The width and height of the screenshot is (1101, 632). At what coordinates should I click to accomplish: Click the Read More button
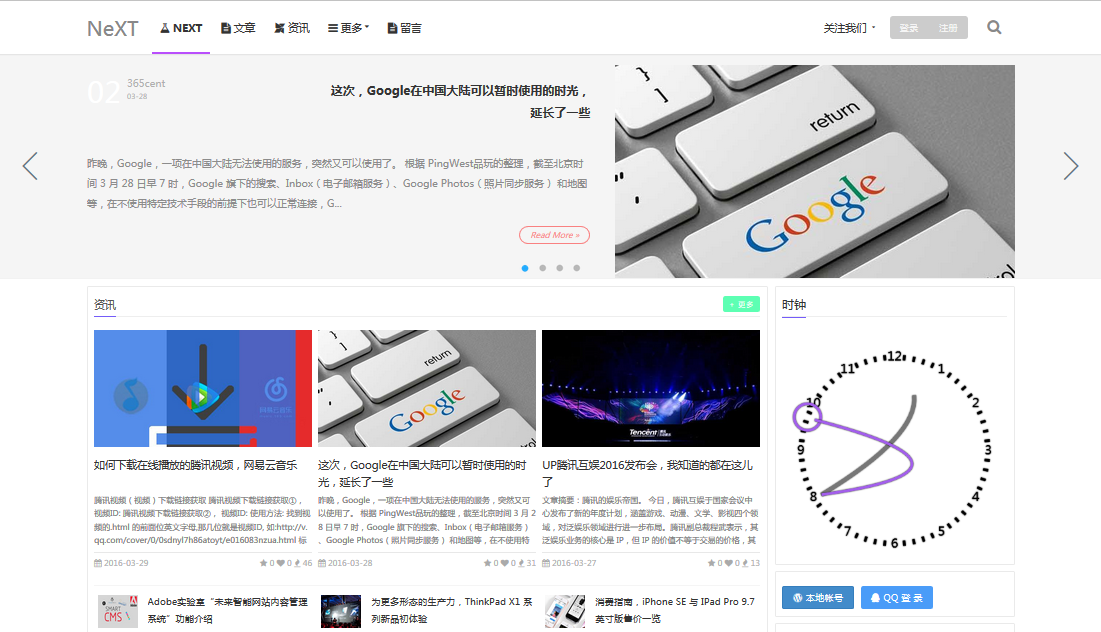(x=554, y=235)
